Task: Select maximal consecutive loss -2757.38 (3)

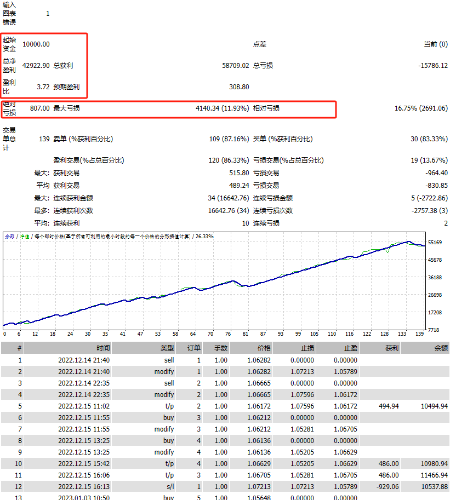Action: pos(430,211)
